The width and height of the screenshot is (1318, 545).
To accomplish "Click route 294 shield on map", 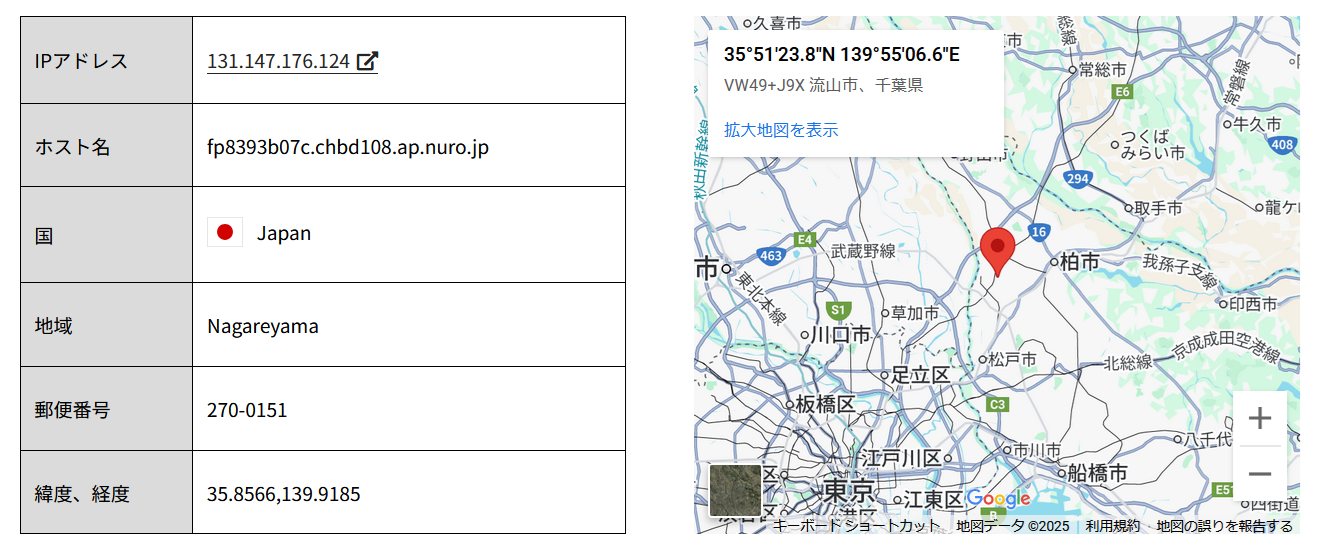I will tap(1076, 179).
